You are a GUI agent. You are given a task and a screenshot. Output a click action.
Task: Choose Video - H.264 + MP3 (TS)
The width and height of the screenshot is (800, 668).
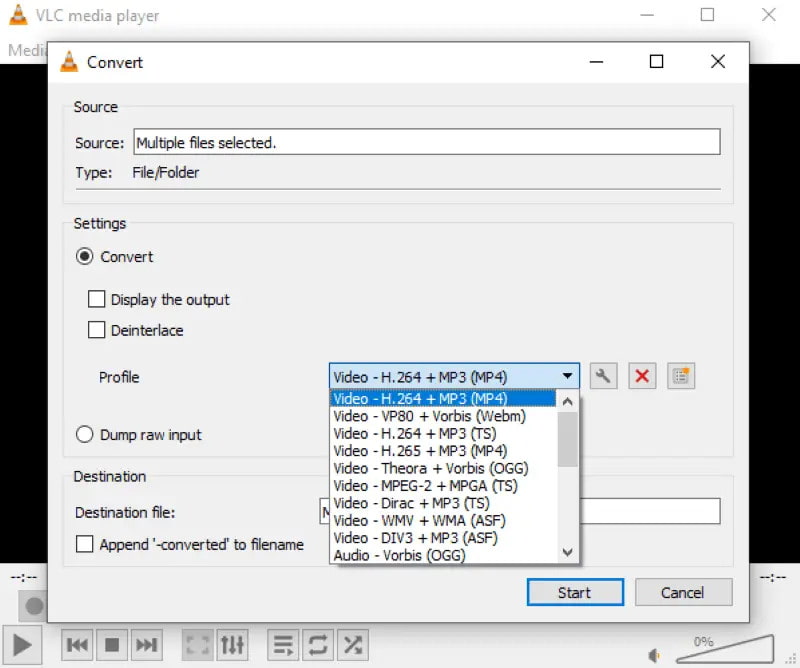pos(443,433)
